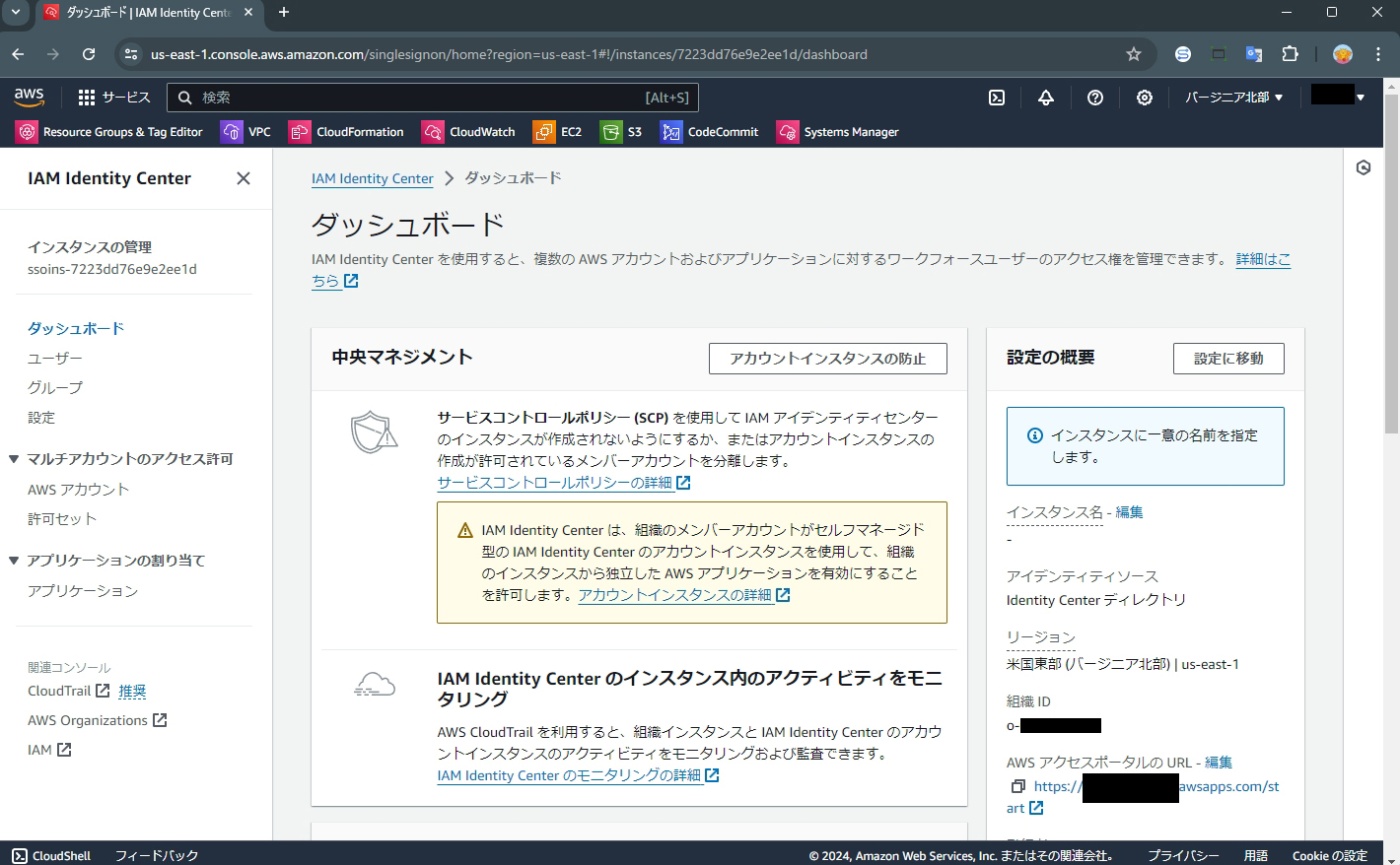This screenshot has height=865, width=1400.
Task: Open the settings gear icon in AWS header
Action: 1144,97
